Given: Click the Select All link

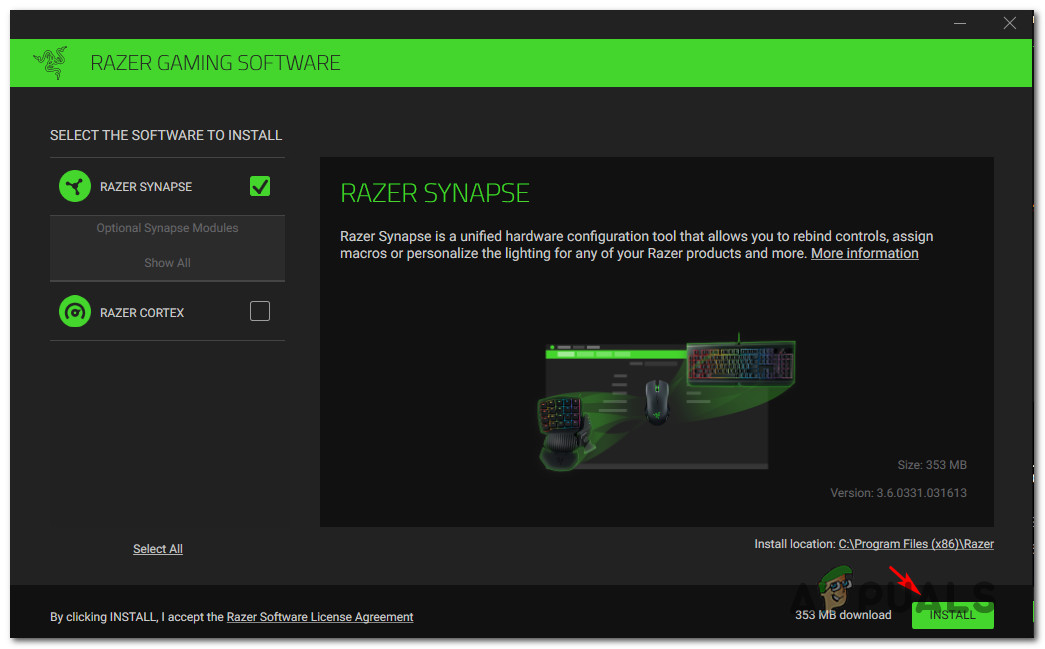Looking at the screenshot, I should [158, 549].
